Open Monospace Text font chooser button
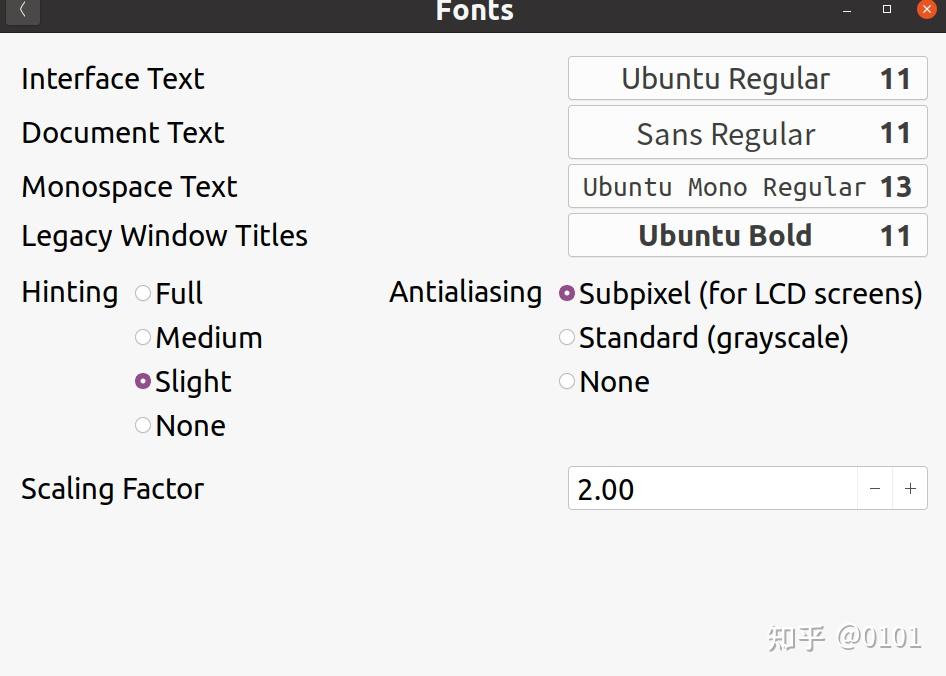Screen dimensions: 946x676 point(747,187)
